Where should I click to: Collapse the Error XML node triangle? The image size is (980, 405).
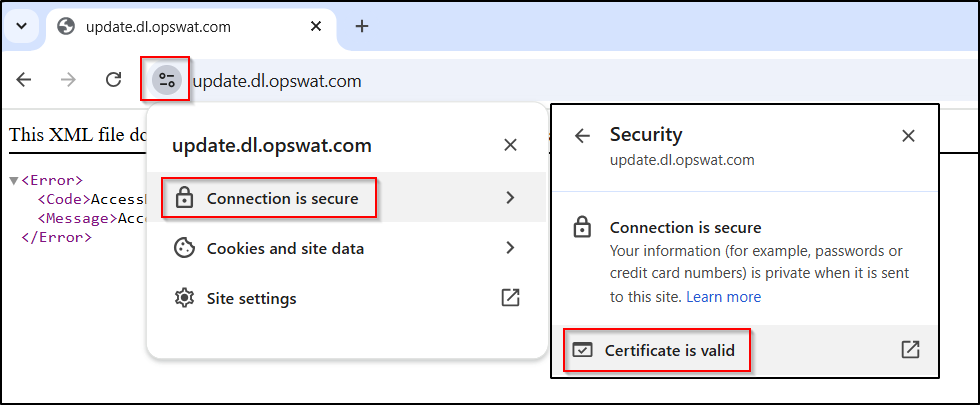[x=14, y=181]
